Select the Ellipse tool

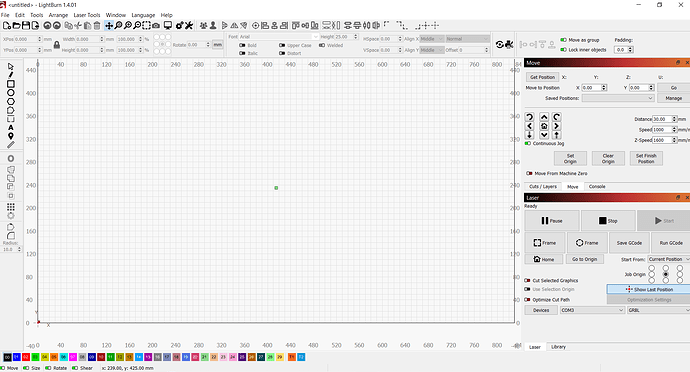coord(11,92)
